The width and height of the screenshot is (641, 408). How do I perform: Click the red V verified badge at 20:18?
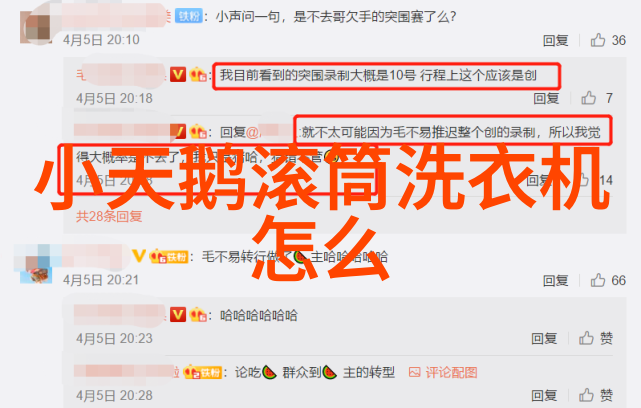[x=178, y=75]
